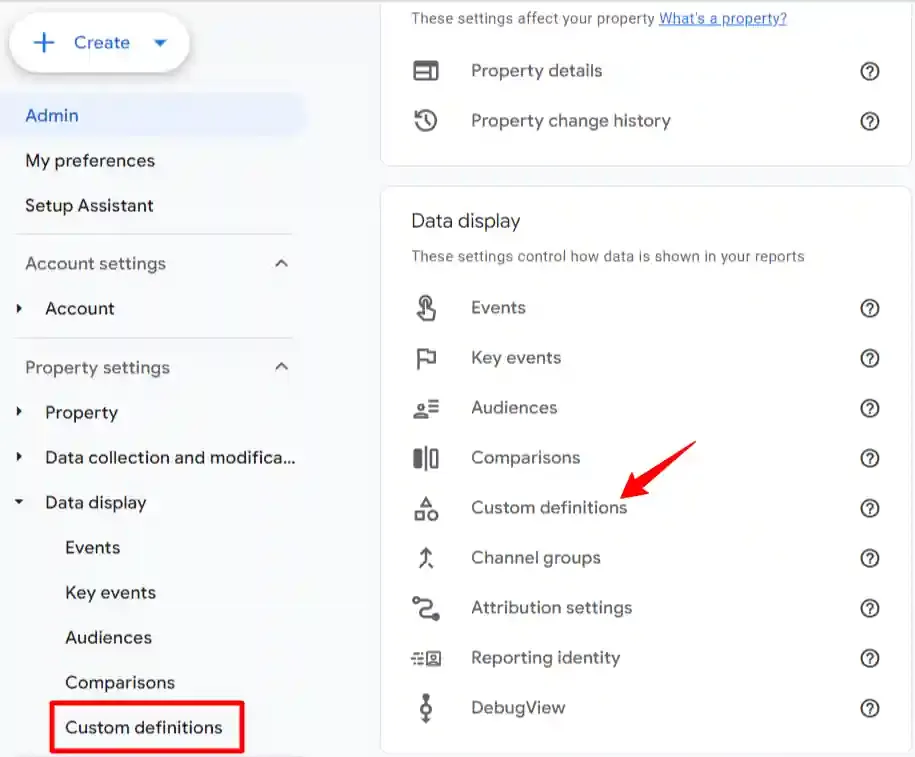Click the Events touch icon

[426, 308]
